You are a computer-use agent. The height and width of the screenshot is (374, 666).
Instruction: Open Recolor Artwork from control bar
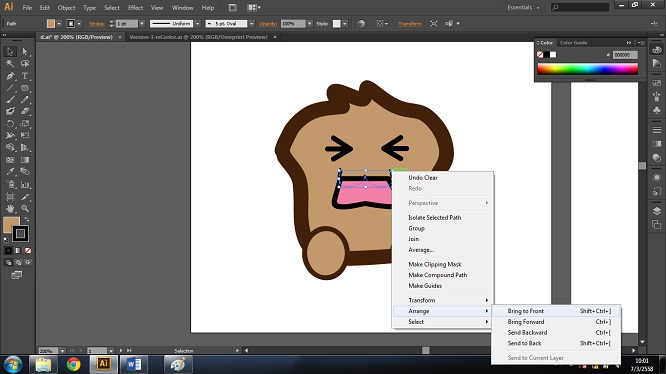[x=361, y=24]
